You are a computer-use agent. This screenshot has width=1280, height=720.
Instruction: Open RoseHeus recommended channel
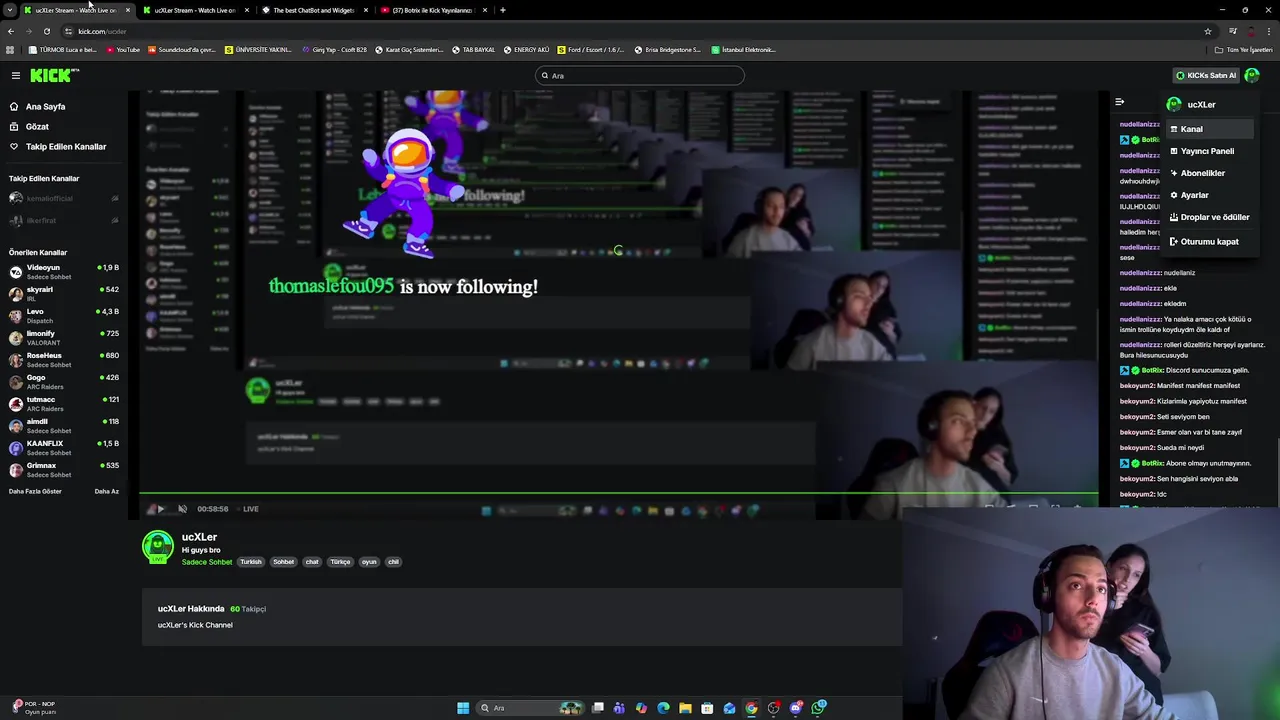pyautogui.click(x=63, y=359)
